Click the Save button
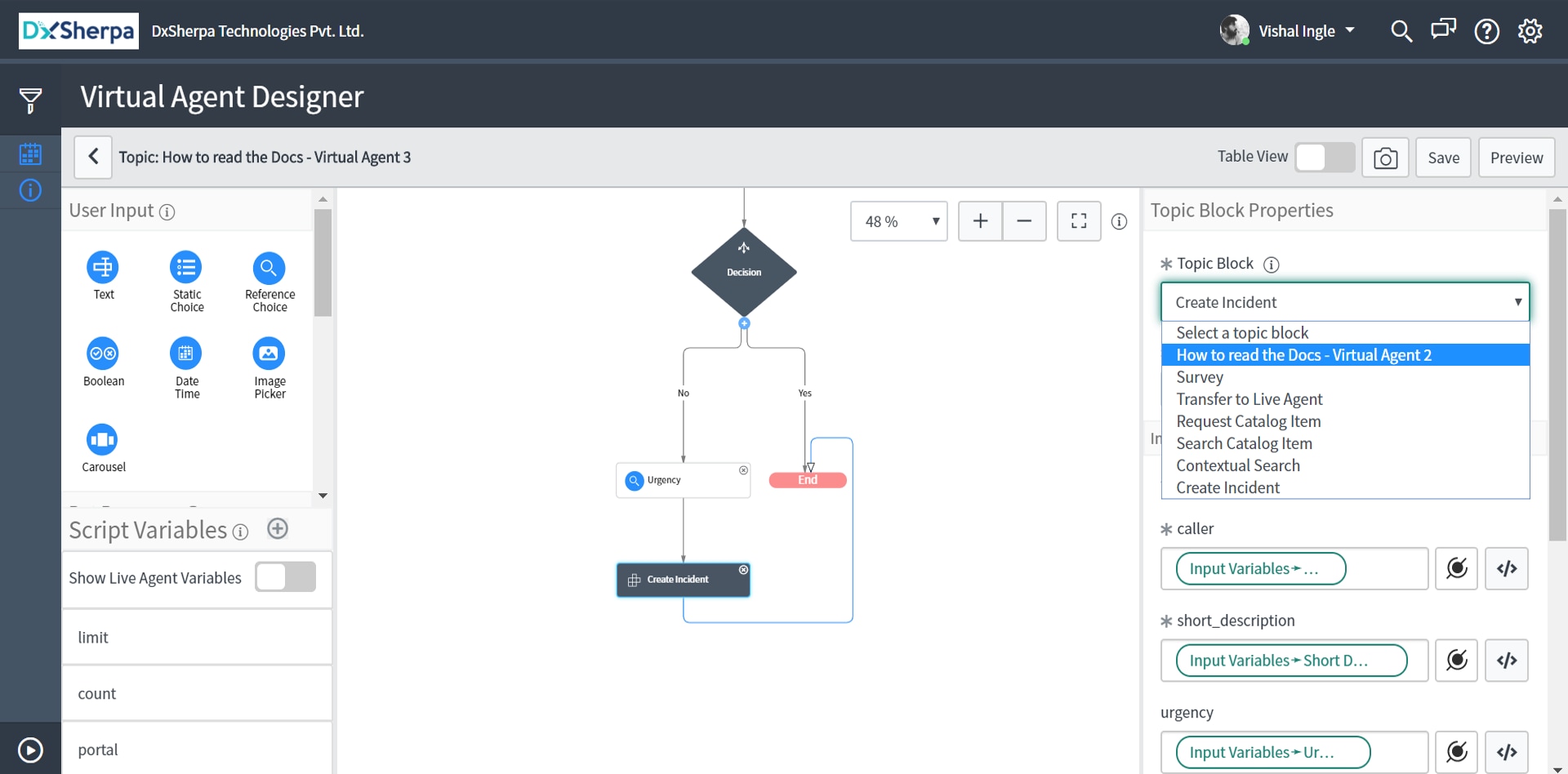The height and width of the screenshot is (774, 1568). (x=1443, y=158)
